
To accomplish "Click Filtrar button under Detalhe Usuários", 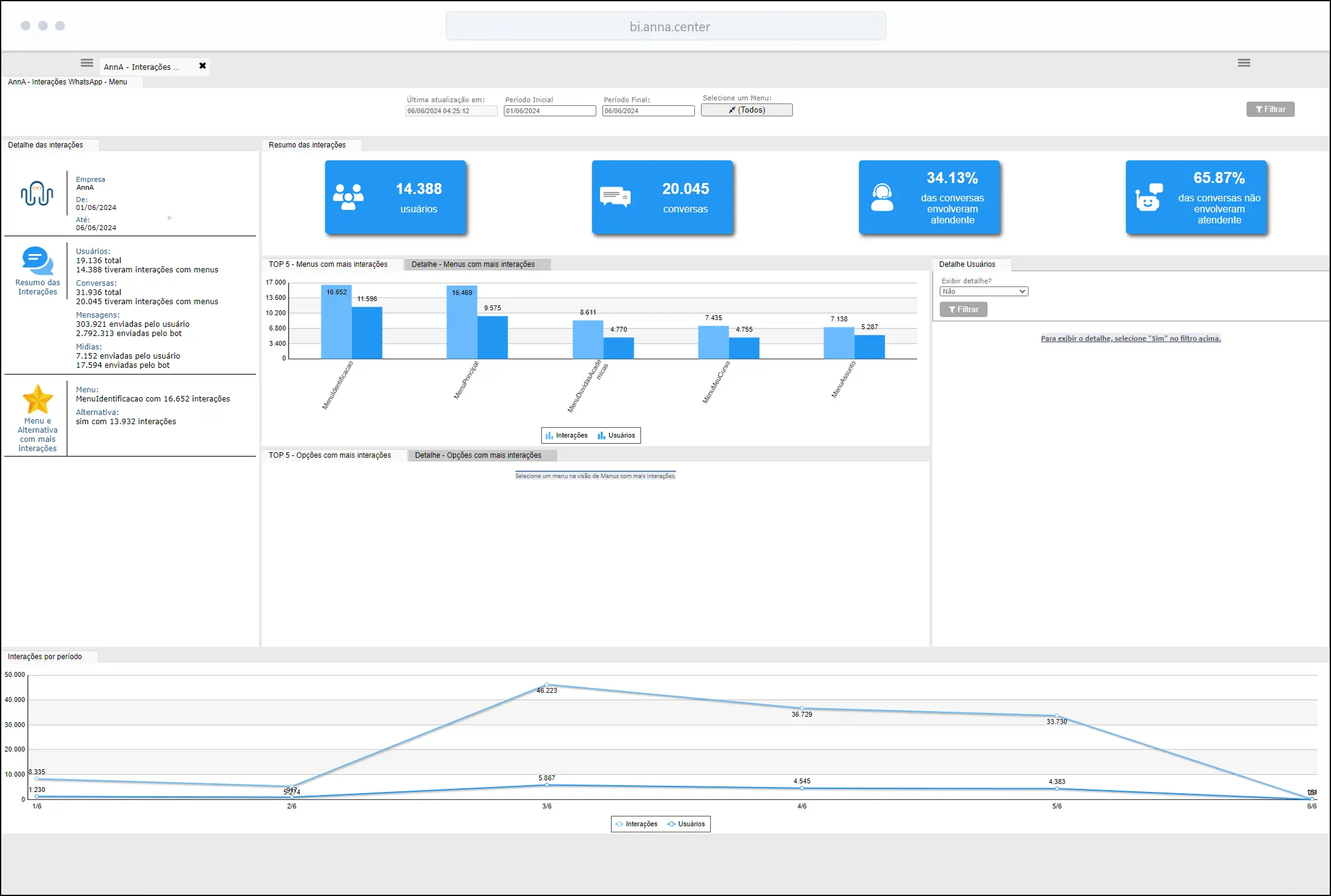I will click(964, 310).
